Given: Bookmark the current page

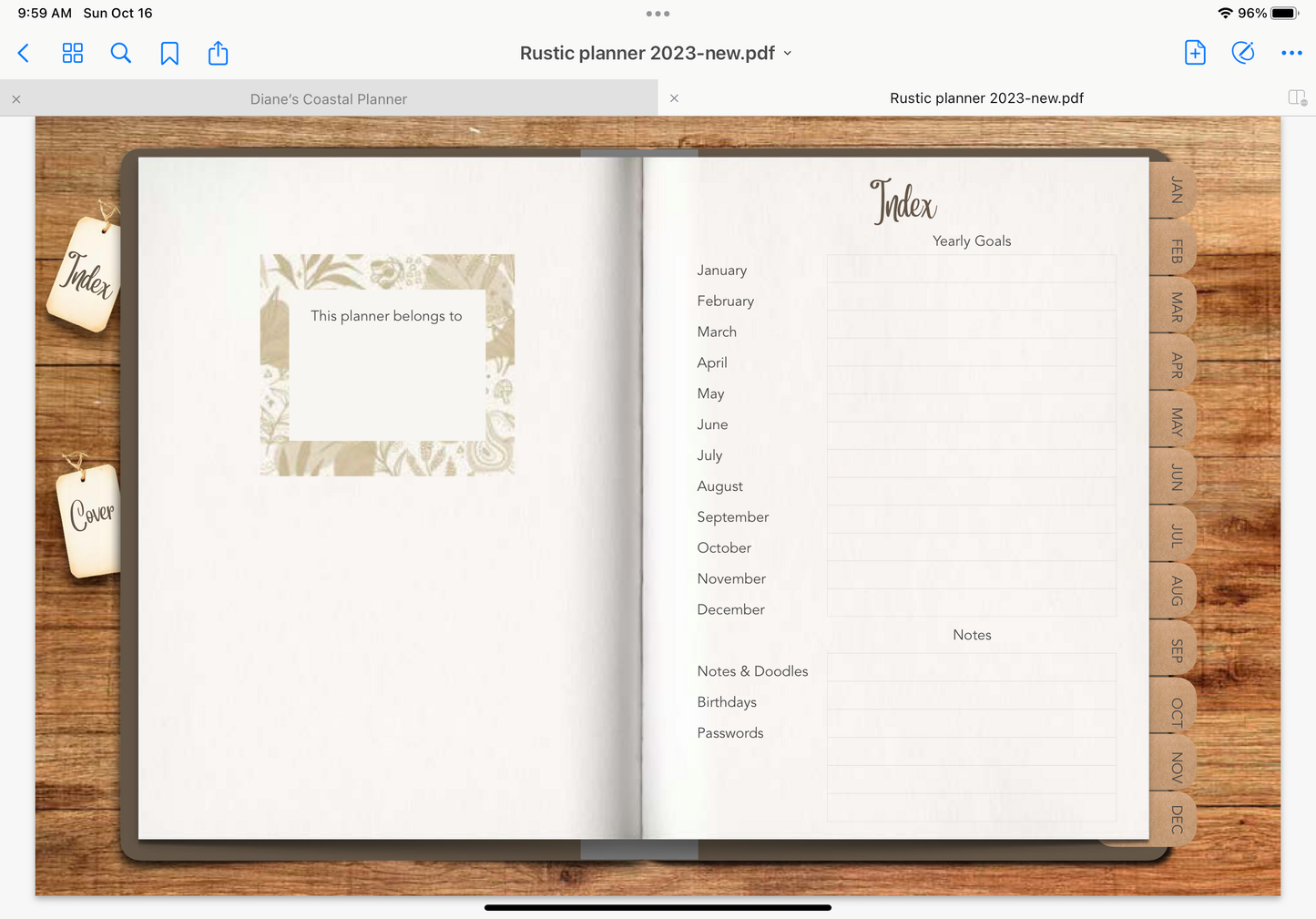Looking at the screenshot, I should pyautogui.click(x=169, y=54).
